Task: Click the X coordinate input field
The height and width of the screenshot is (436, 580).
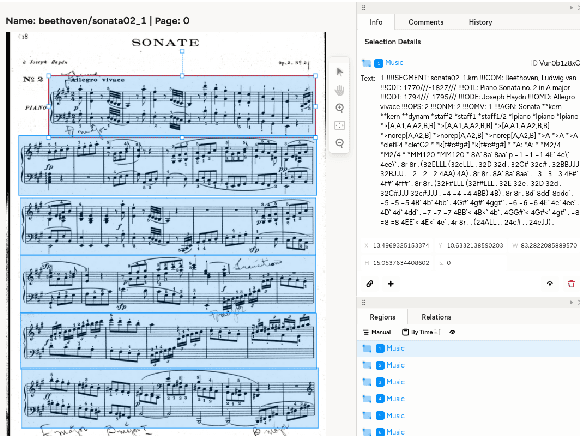Action: coord(396,246)
